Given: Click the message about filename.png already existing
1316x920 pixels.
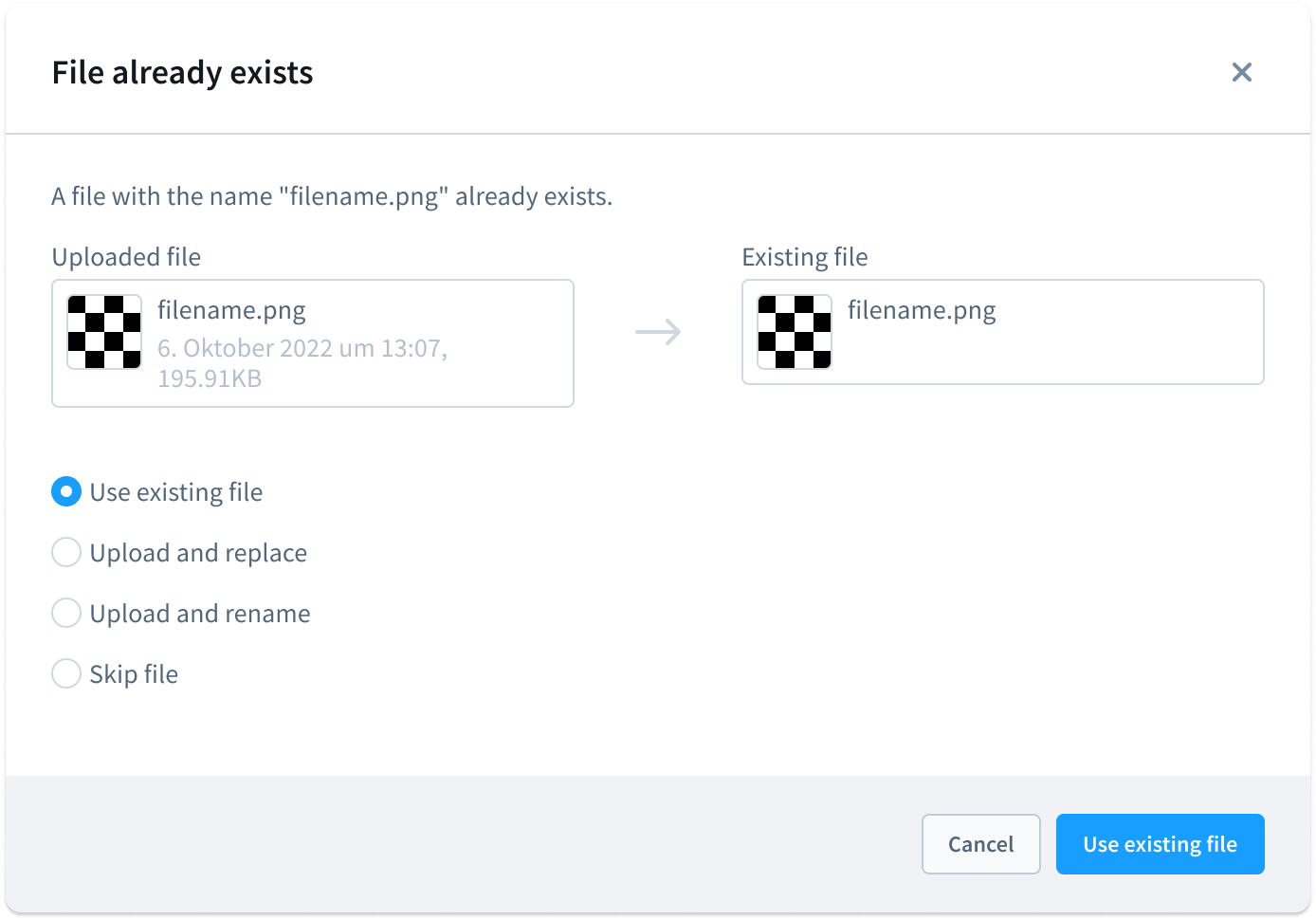Looking at the screenshot, I should (332, 196).
